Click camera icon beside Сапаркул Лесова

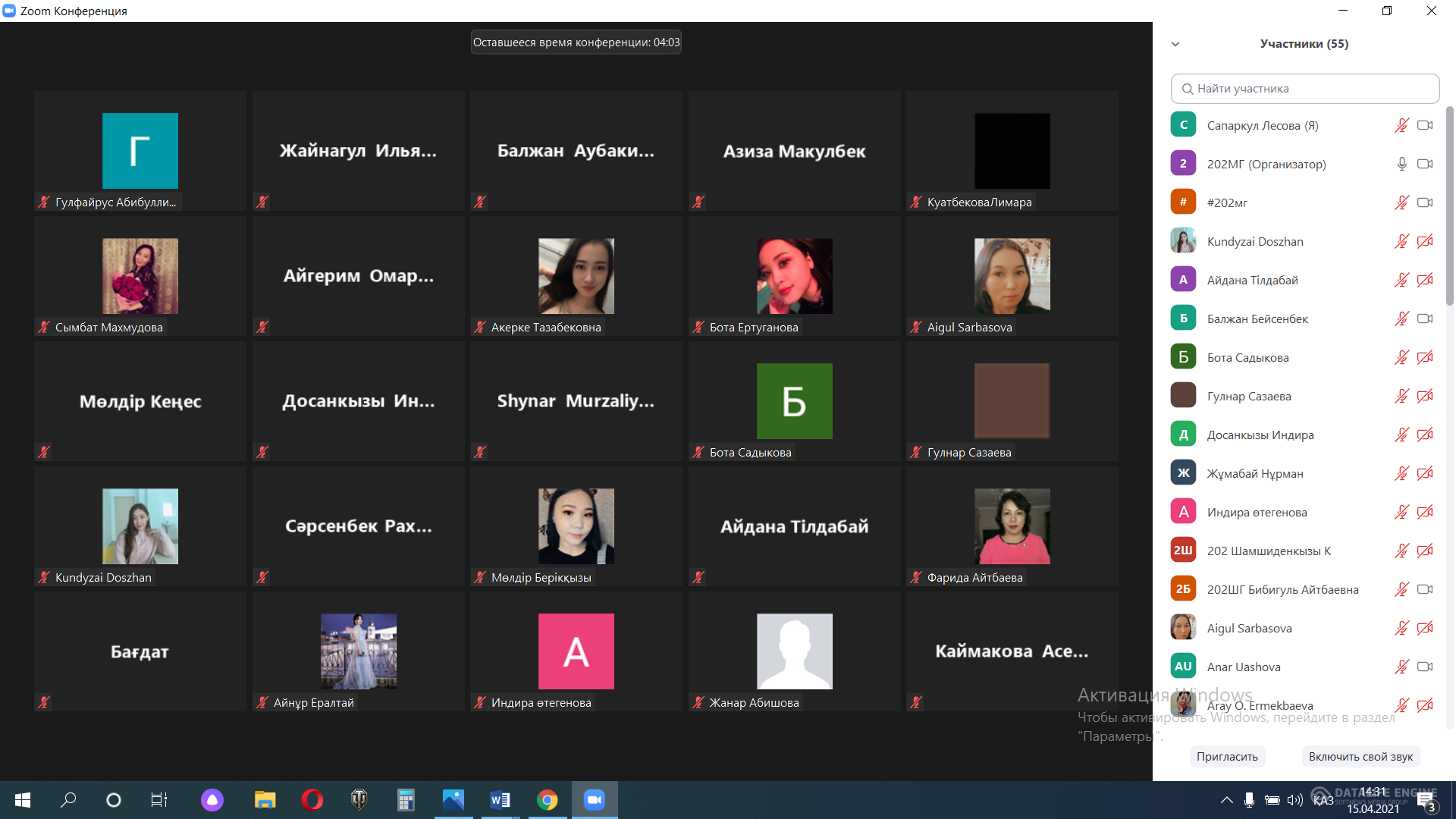pyautogui.click(x=1425, y=125)
